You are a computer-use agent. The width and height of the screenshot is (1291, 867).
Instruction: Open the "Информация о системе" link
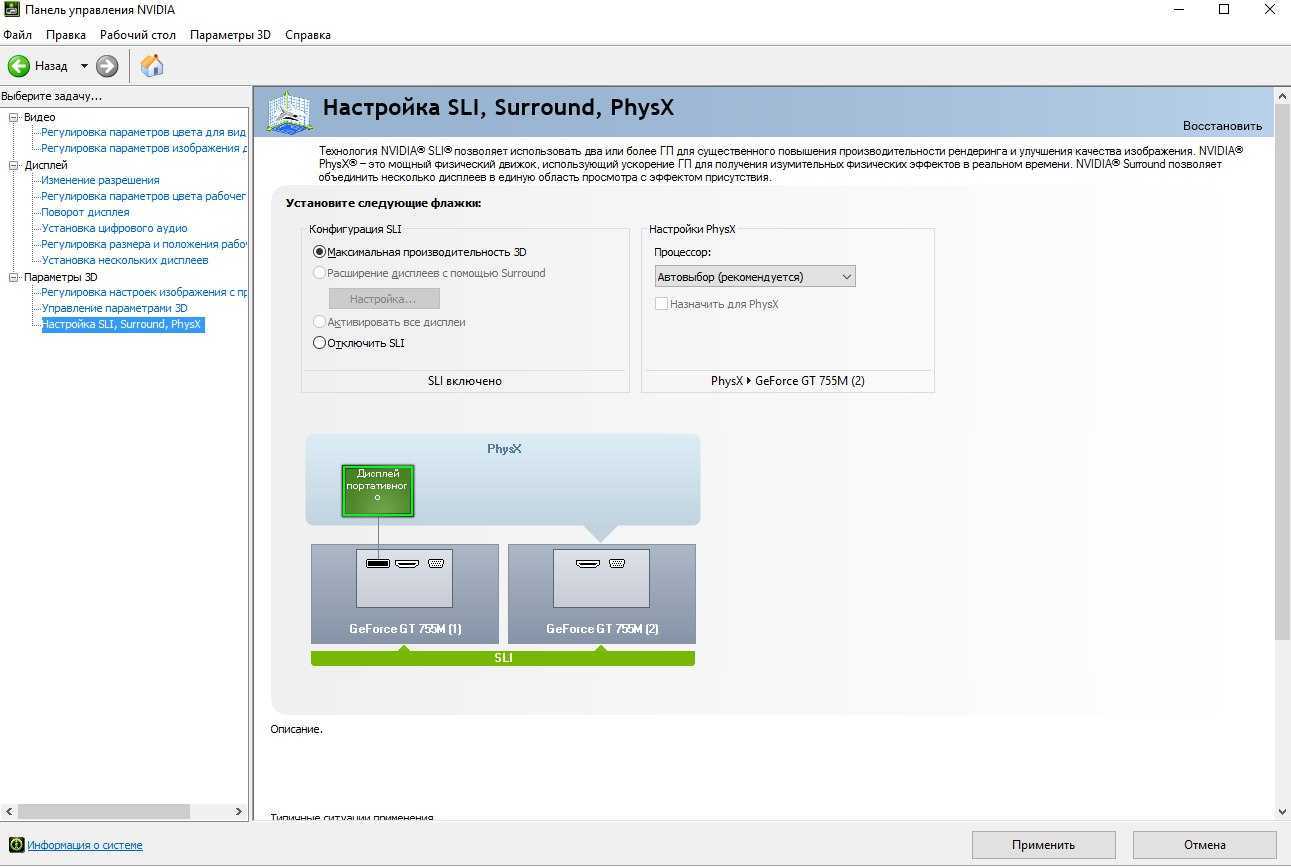click(85, 845)
